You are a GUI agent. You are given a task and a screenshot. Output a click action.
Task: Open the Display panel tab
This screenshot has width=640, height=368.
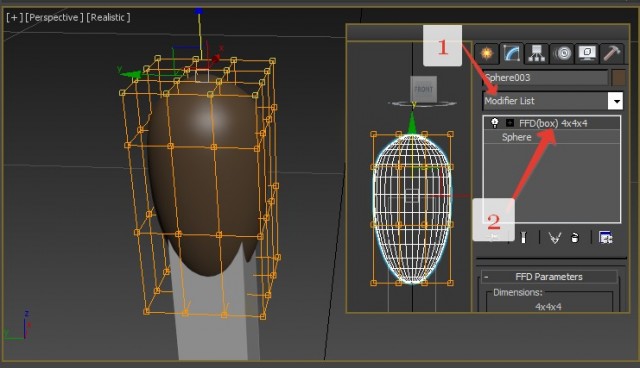tap(587, 53)
